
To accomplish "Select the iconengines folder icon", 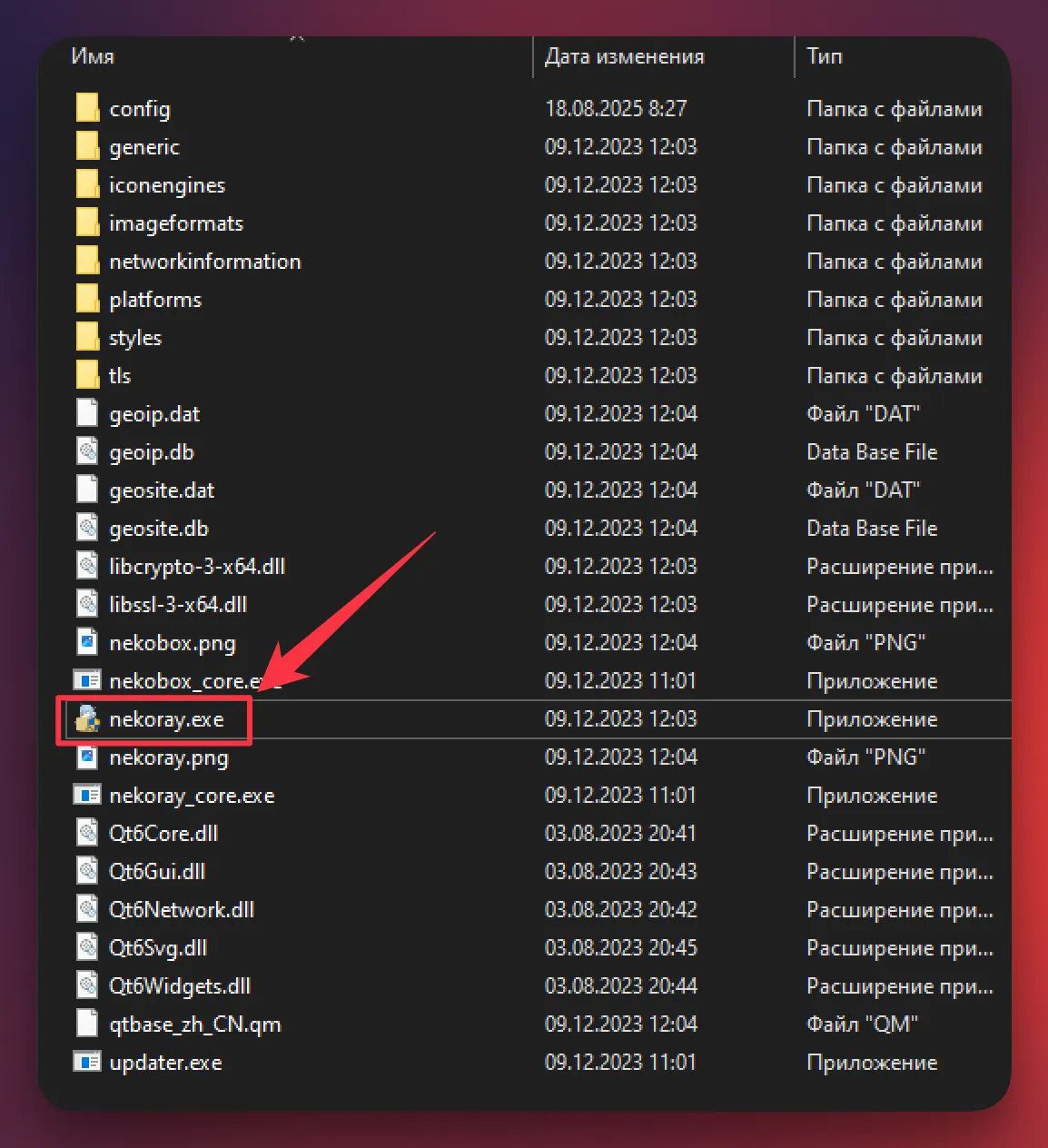I will [x=87, y=184].
